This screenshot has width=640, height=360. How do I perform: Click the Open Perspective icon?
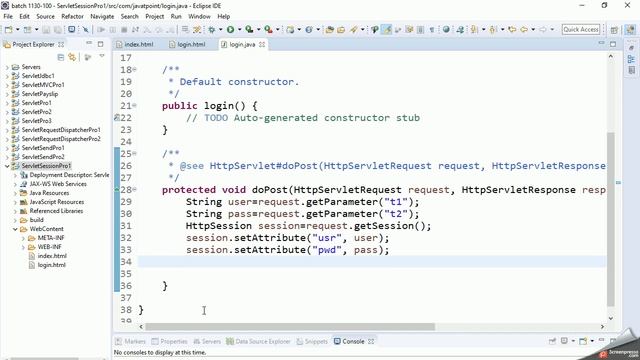coord(614,30)
